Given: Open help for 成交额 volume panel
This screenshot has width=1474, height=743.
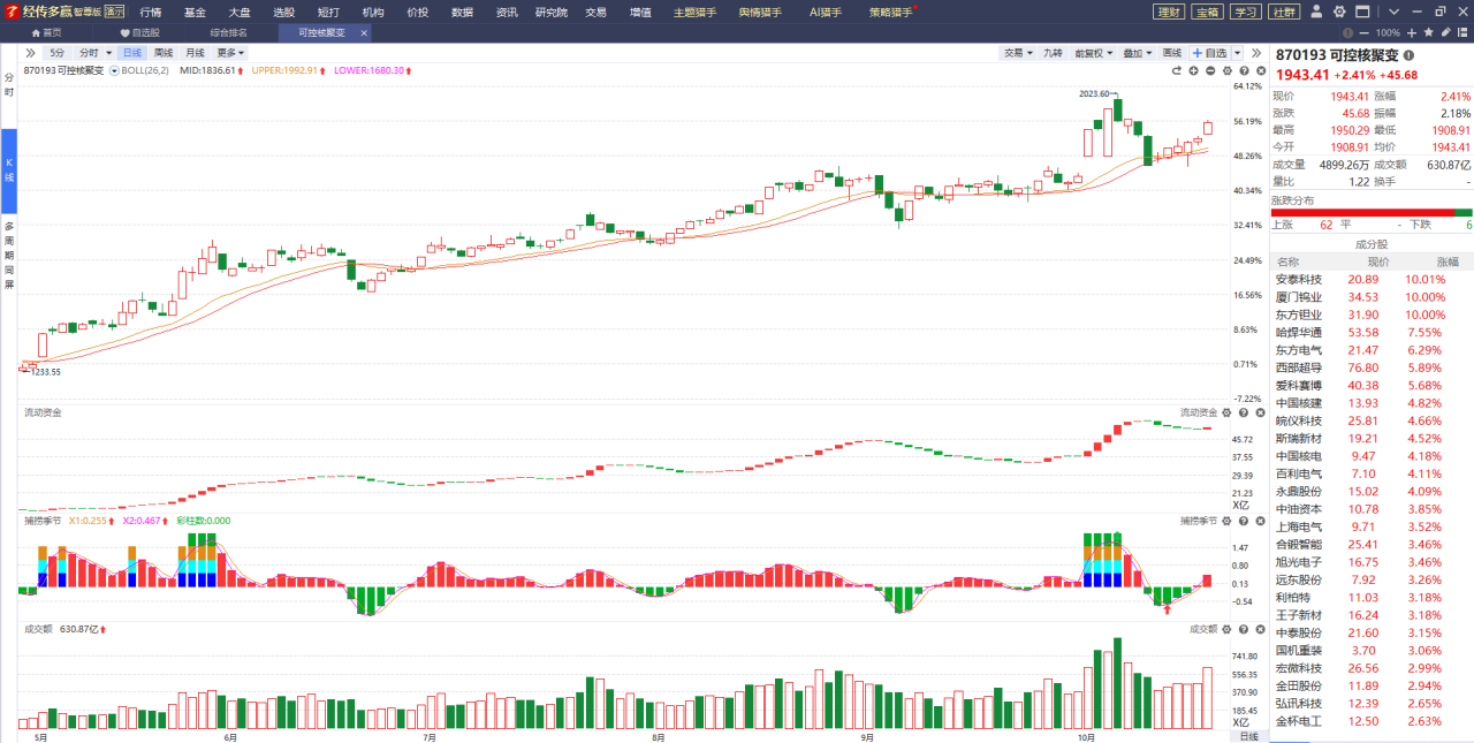Looking at the screenshot, I should pyautogui.click(x=1243, y=629).
